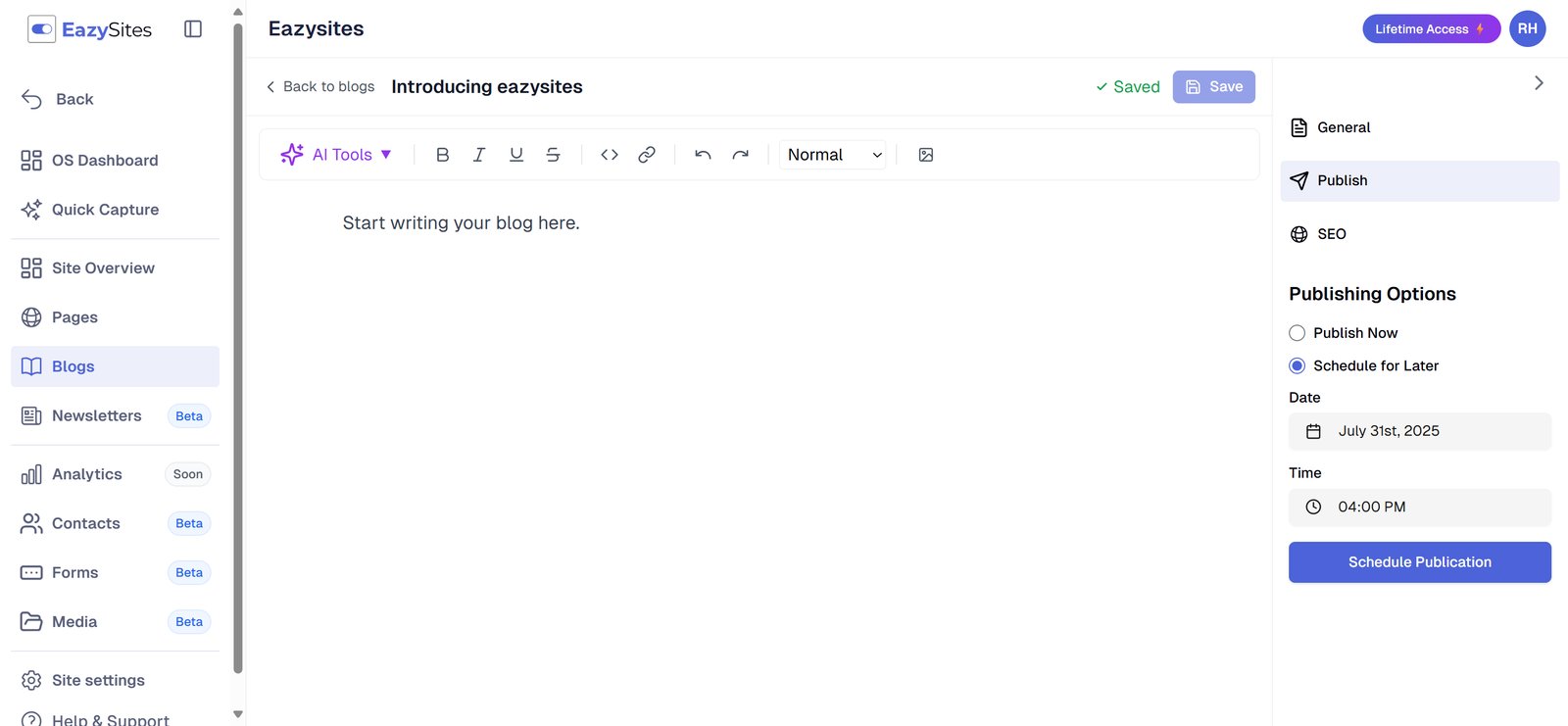The image size is (1568, 726).
Task: Go to OS Dashboard
Action: pyautogui.click(x=115, y=160)
